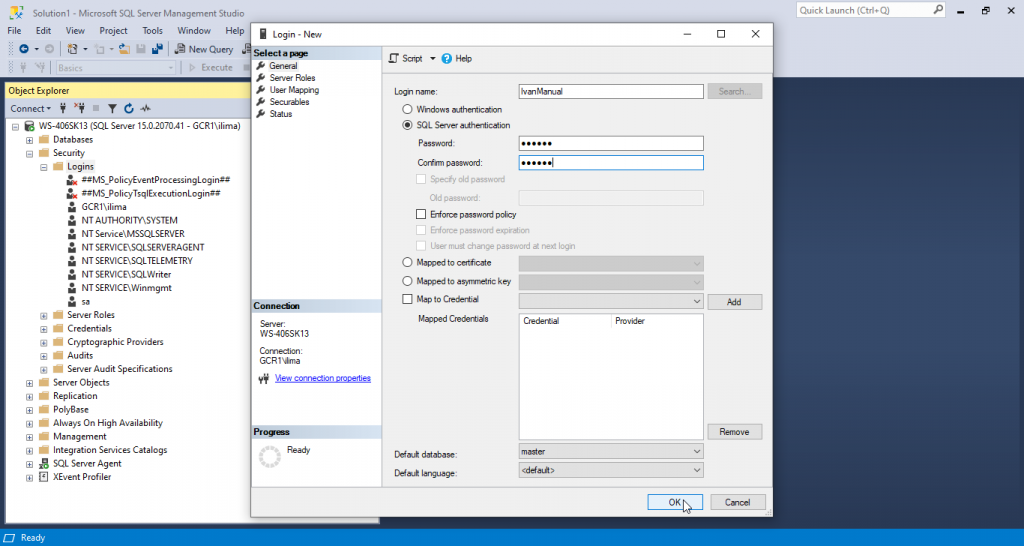Screen dimensions: 1024x546
Task: Select Mapped to certificate radio button
Action: [x=408, y=263]
